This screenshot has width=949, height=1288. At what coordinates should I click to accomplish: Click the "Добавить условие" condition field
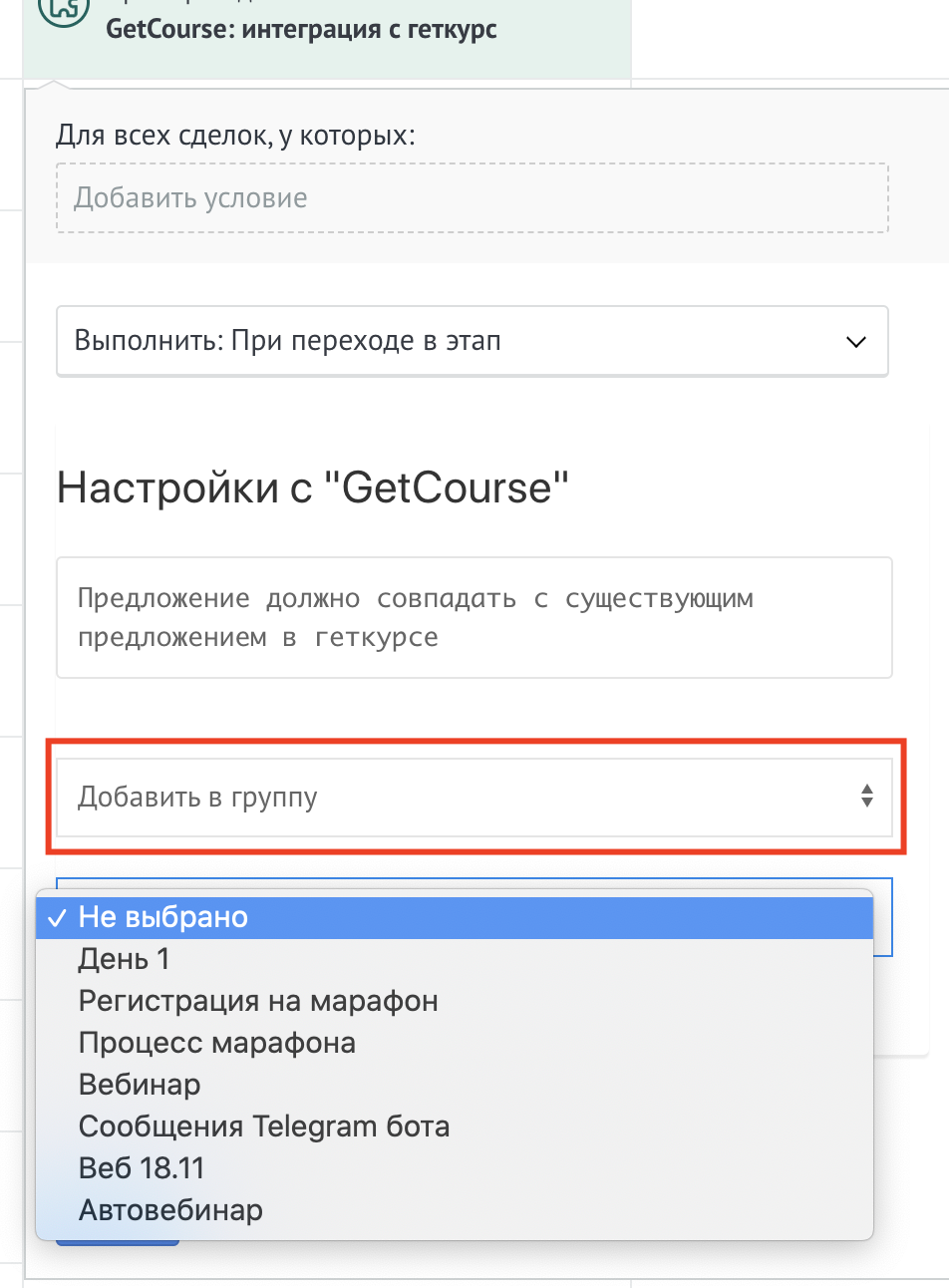coord(472,198)
